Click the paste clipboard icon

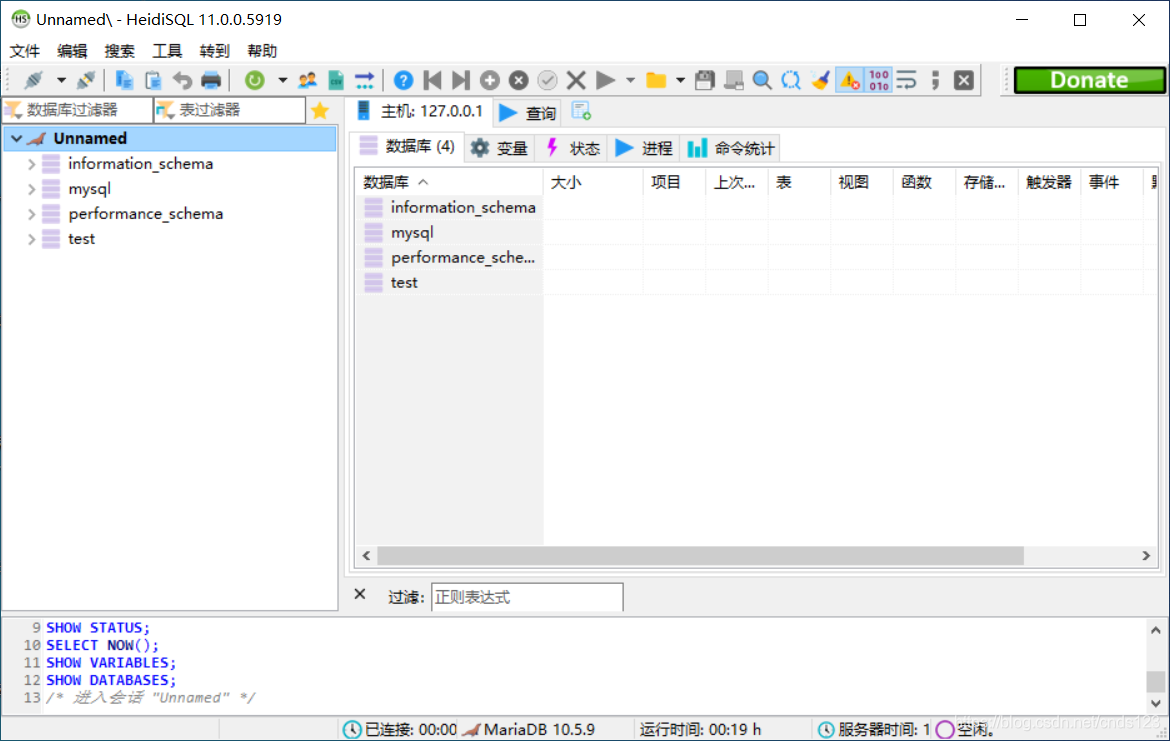[x=153, y=80]
